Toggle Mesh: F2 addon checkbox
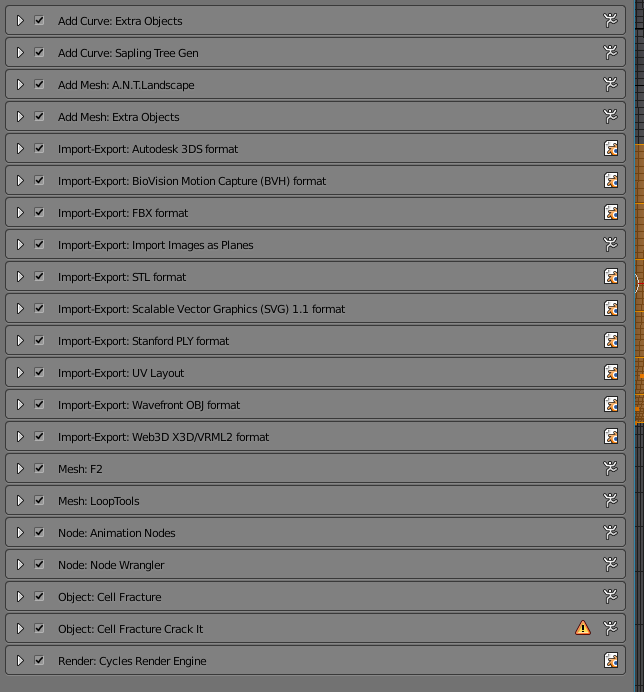 (39, 468)
